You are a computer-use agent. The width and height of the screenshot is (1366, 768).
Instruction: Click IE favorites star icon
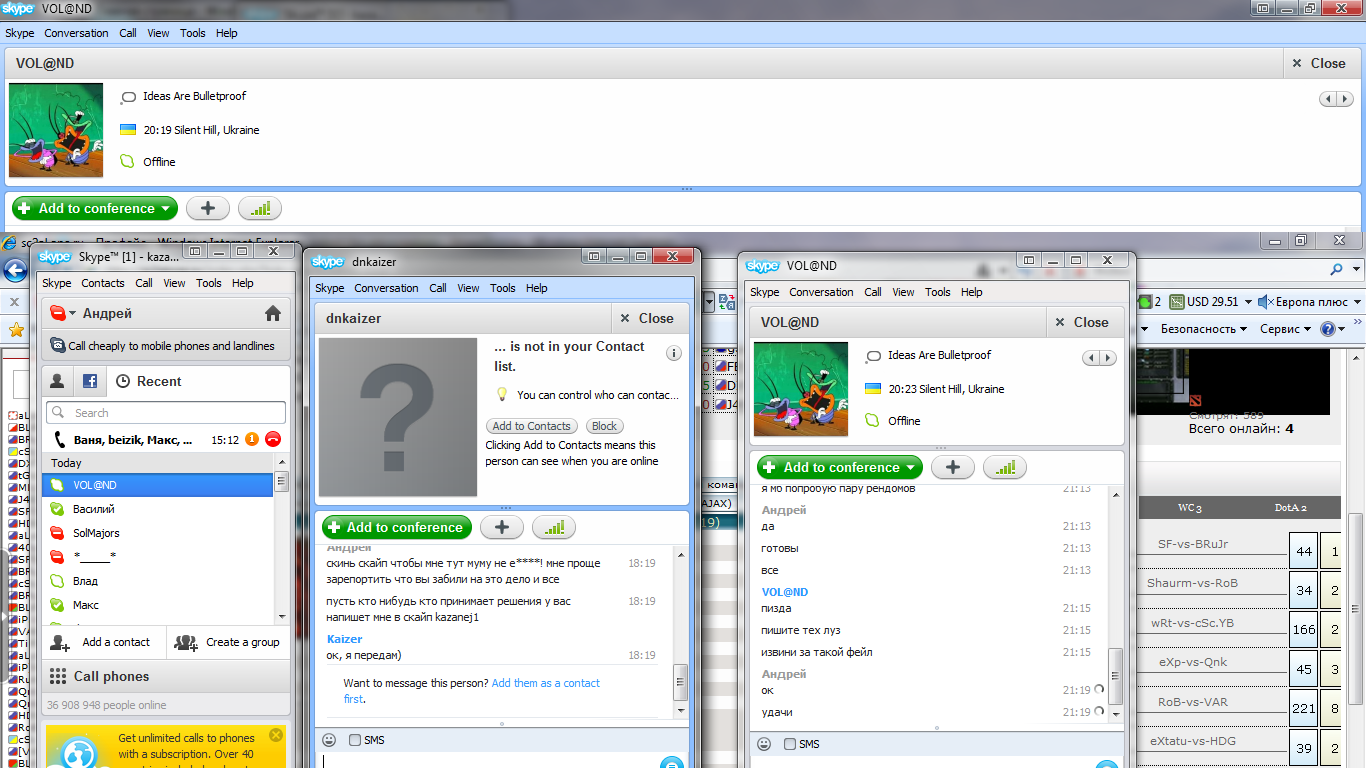click(16, 329)
